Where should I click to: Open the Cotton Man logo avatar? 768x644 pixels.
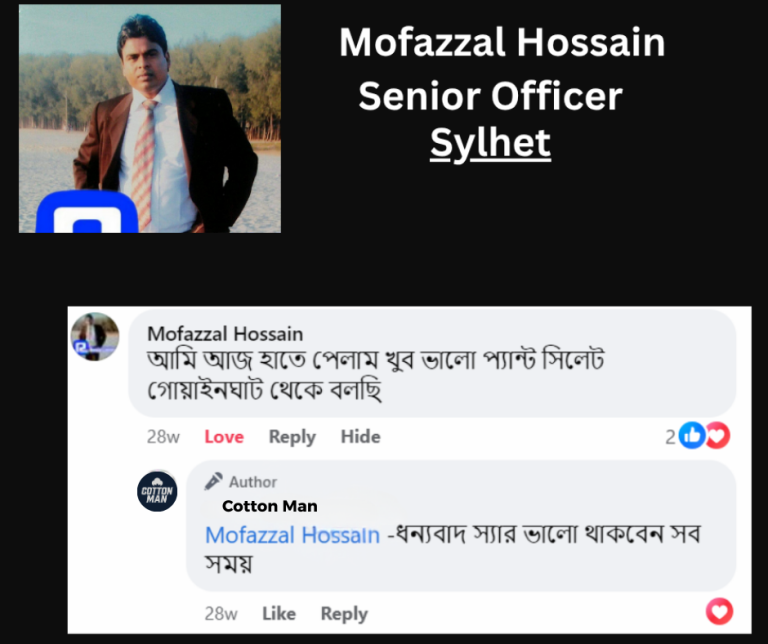click(x=157, y=492)
